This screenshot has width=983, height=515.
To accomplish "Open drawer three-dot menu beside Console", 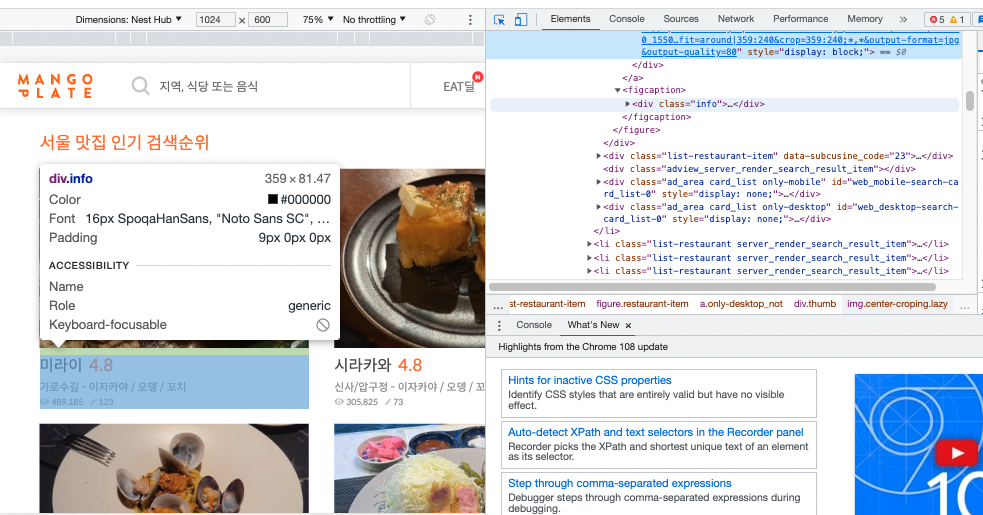I will 500,326.
